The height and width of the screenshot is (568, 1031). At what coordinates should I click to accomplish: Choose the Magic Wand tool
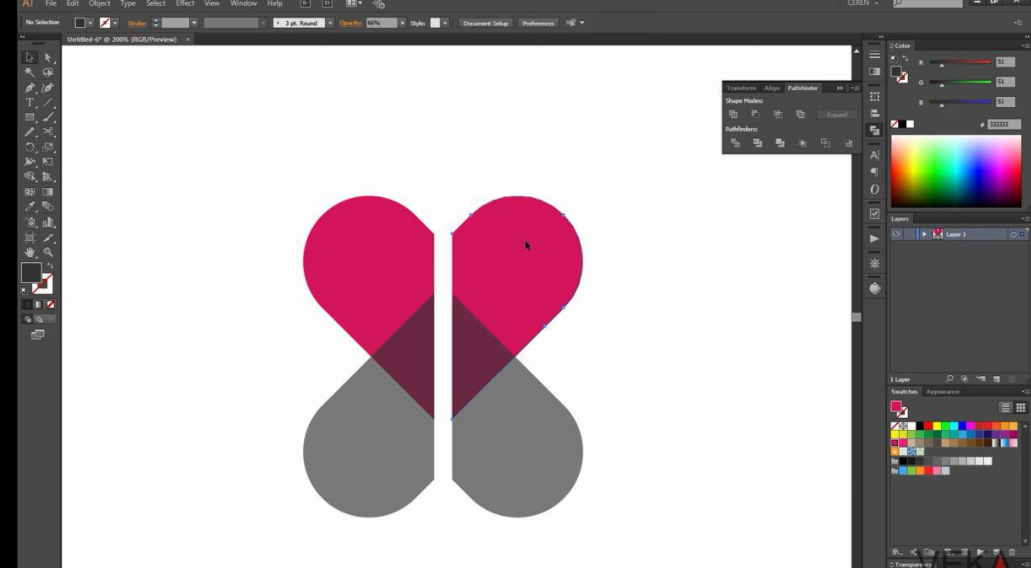coord(30,73)
